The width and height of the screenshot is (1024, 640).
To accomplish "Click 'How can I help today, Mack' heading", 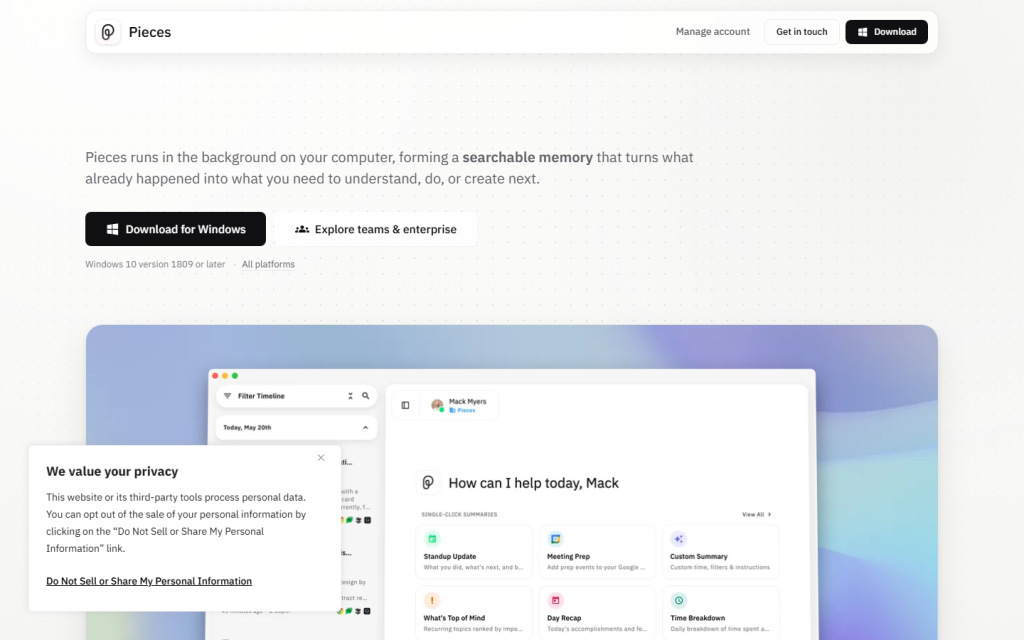I will 534,483.
